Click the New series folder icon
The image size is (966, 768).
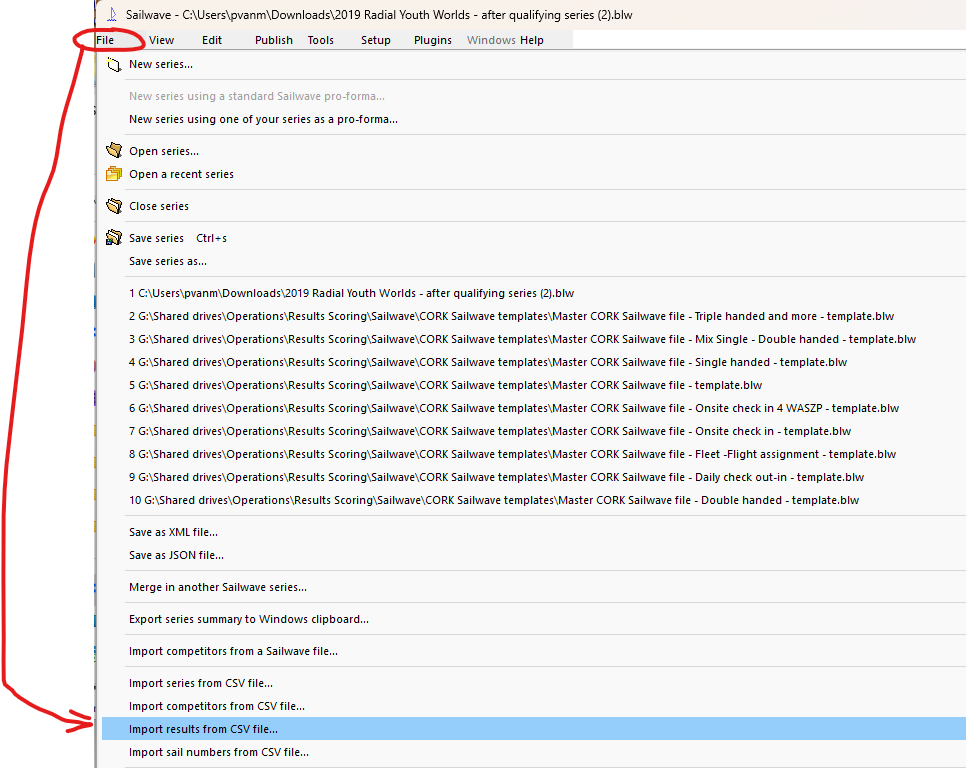point(113,64)
